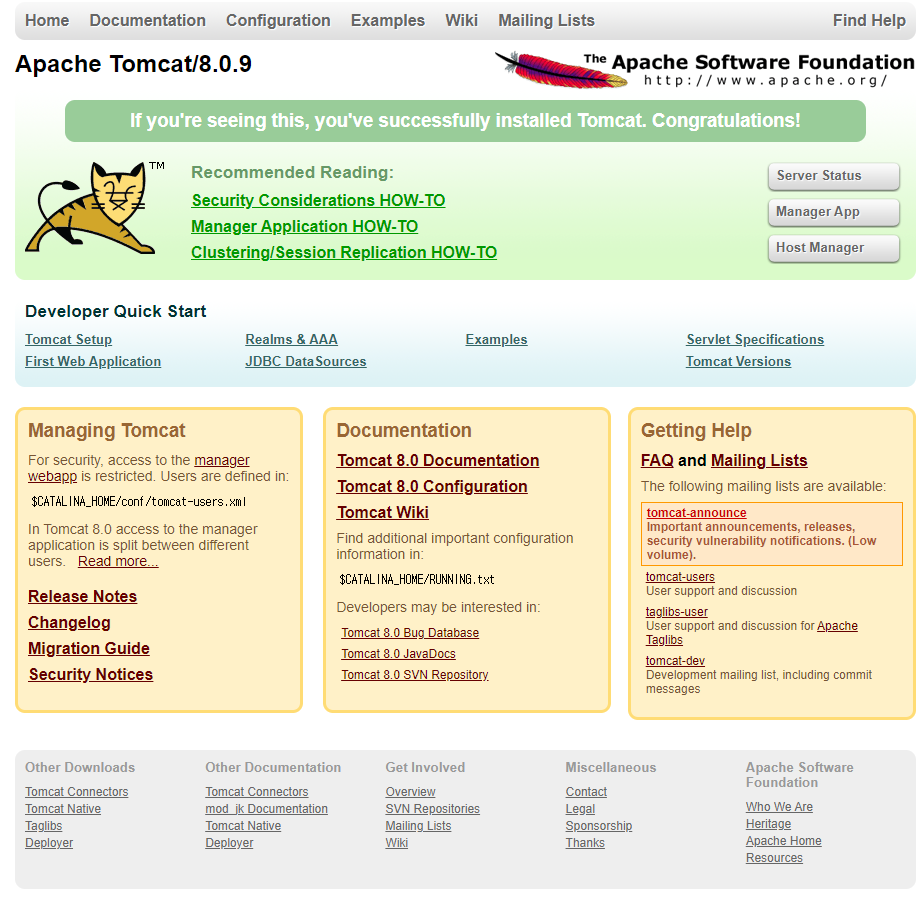The height and width of the screenshot is (898, 923).
Task: Open the taglibs-user mailing list link
Action: (x=677, y=613)
